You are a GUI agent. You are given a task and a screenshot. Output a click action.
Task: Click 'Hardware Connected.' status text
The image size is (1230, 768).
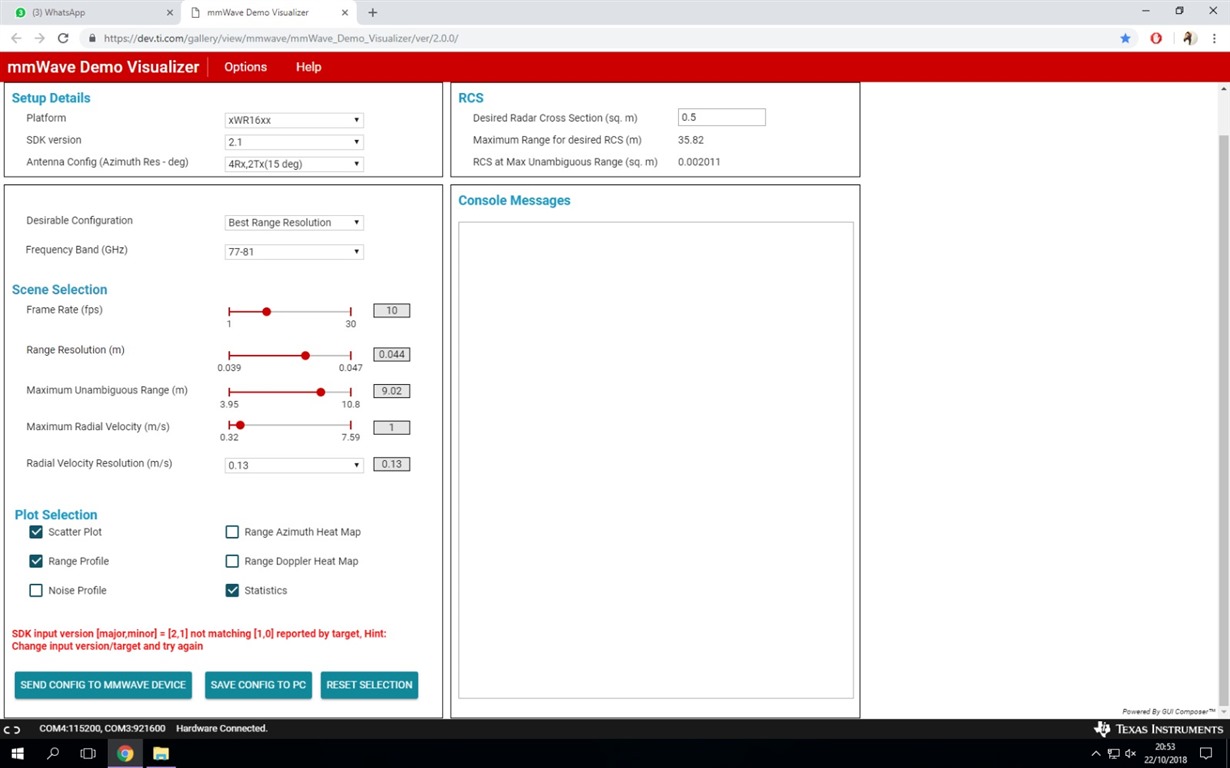coord(222,729)
